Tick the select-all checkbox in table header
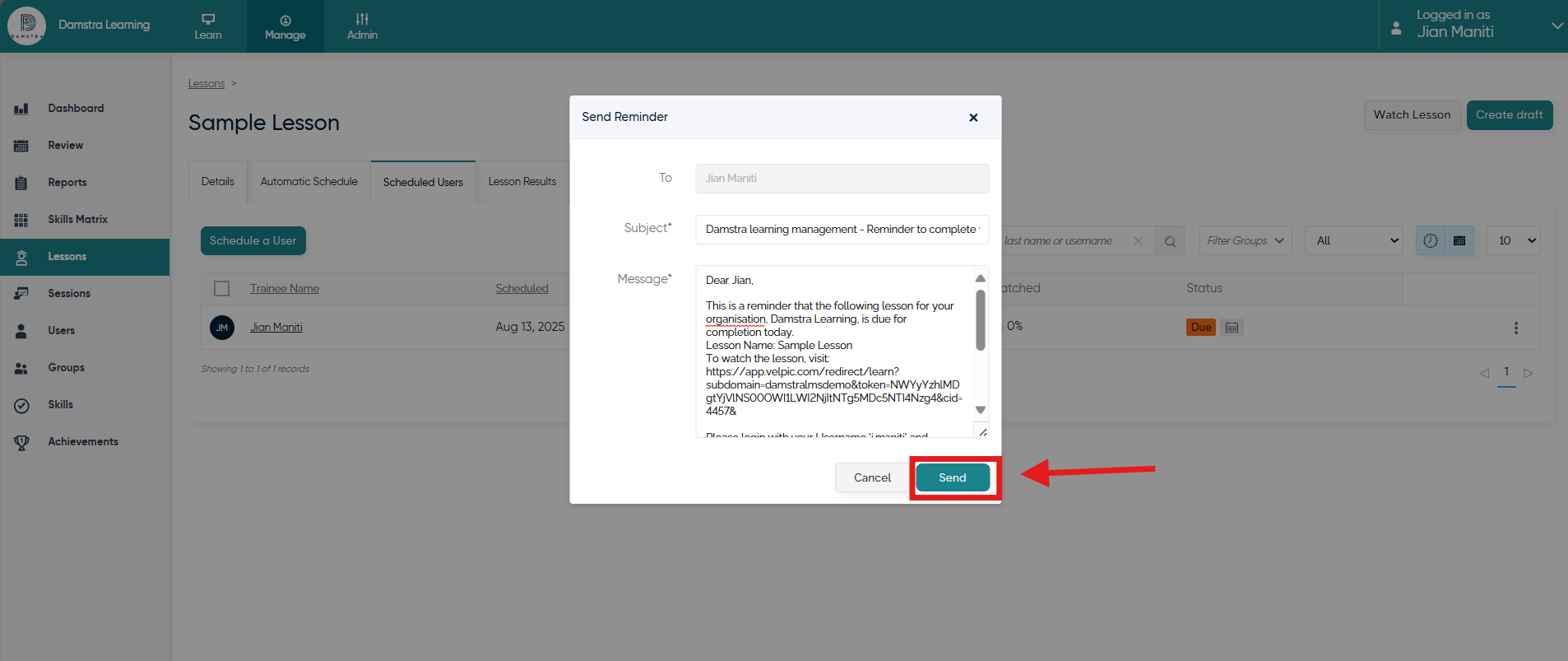 click(x=221, y=288)
